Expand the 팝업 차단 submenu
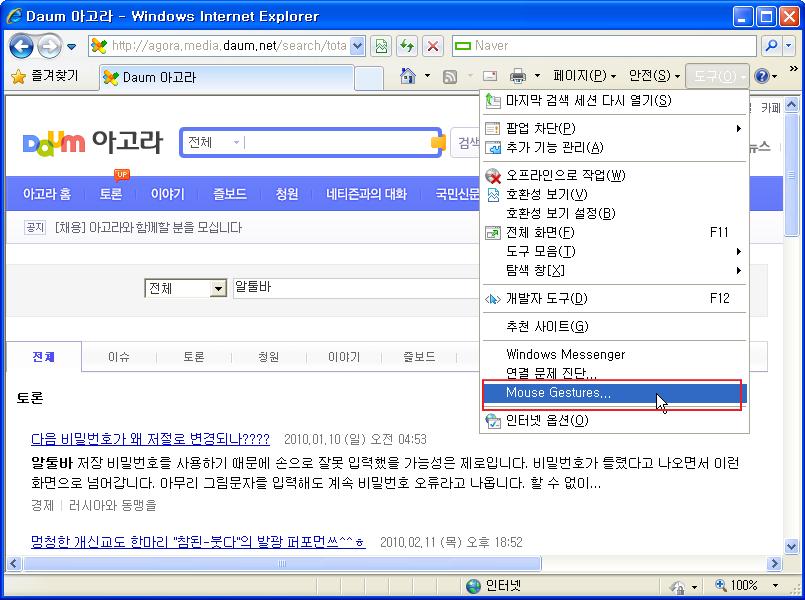The width and height of the screenshot is (805, 600). coord(738,128)
